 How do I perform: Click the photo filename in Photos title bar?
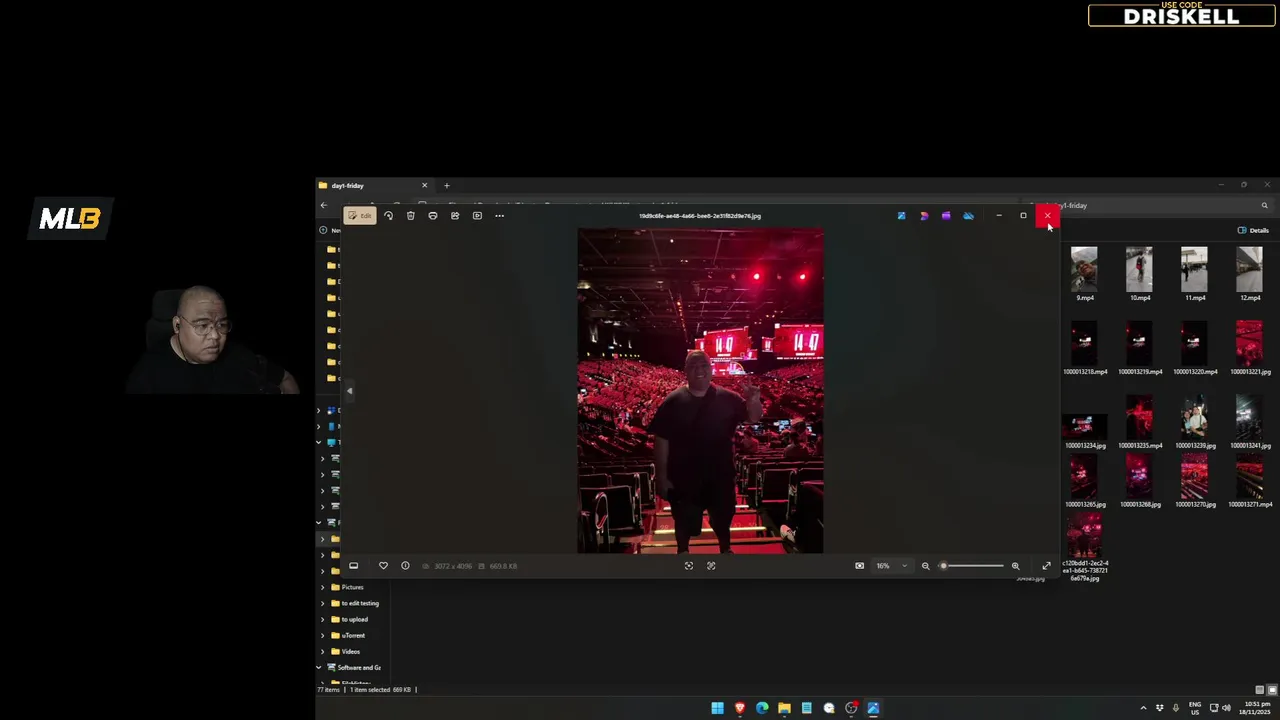(x=700, y=216)
